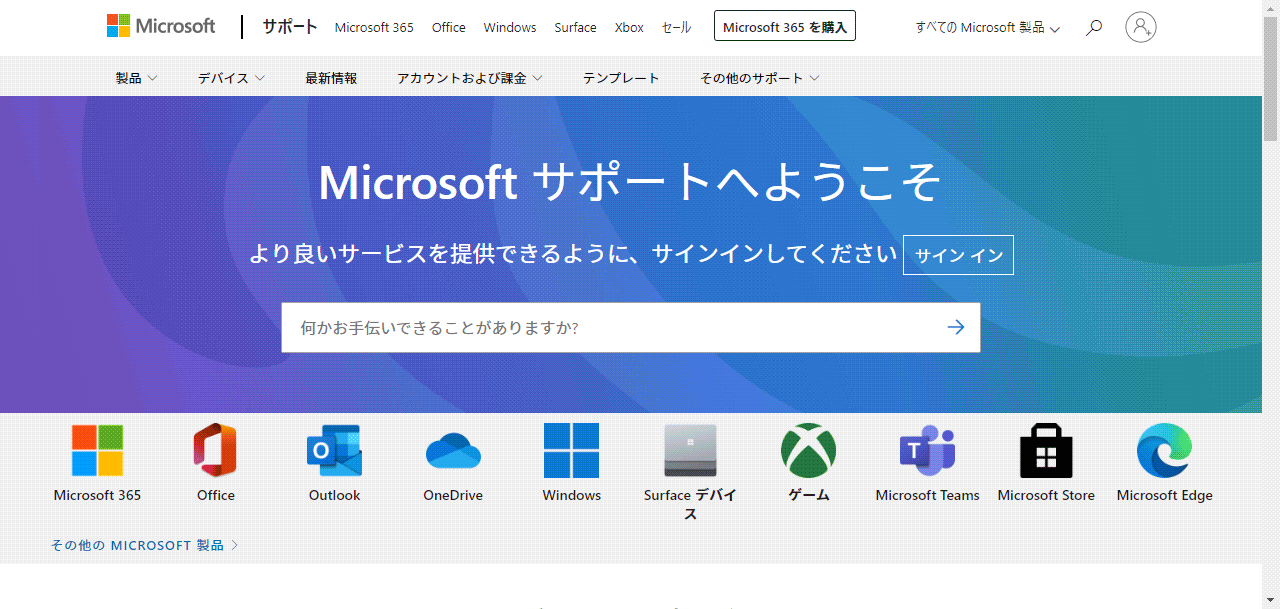Expand すべての Microsoft 製品 menu
The height and width of the screenshot is (609, 1280).
click(x=988, y=27)
